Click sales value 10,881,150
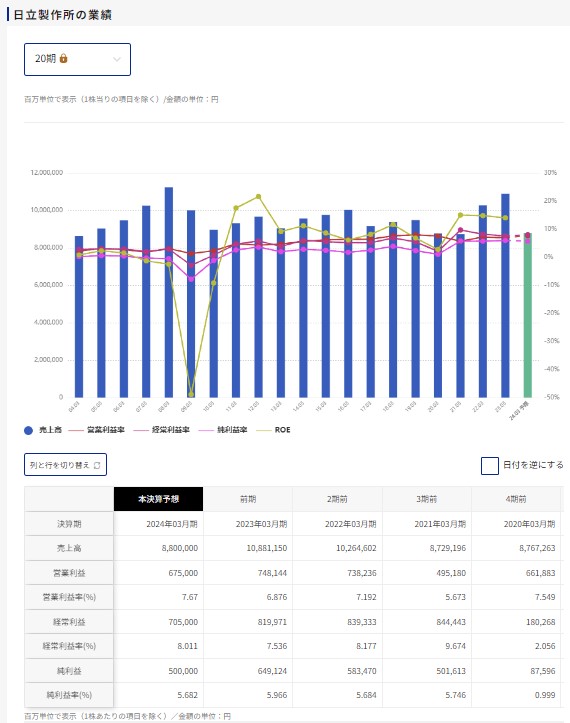570x723 pixels. 267,548
